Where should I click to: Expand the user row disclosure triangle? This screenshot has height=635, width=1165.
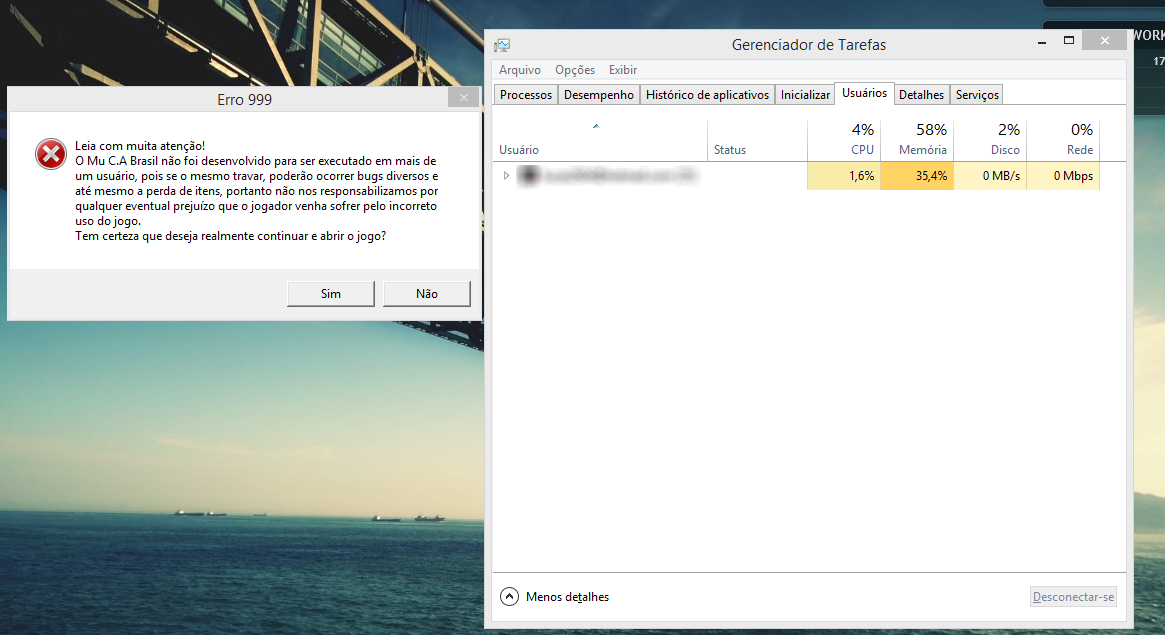coord(506,176)
